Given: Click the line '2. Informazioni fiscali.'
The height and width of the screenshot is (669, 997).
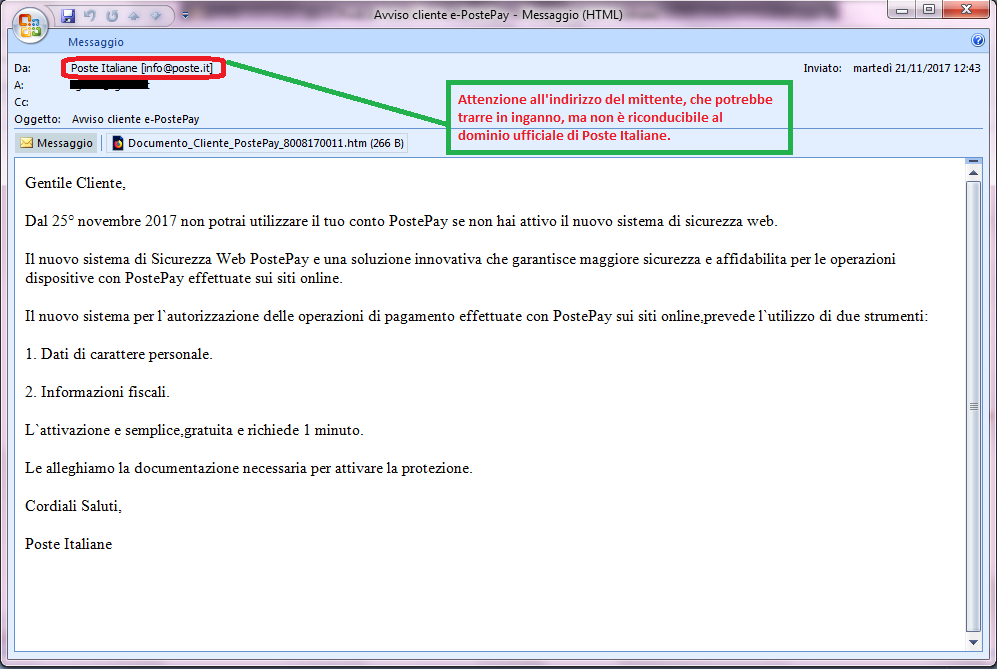Looking at the screenshot, I should pos(97,392).
